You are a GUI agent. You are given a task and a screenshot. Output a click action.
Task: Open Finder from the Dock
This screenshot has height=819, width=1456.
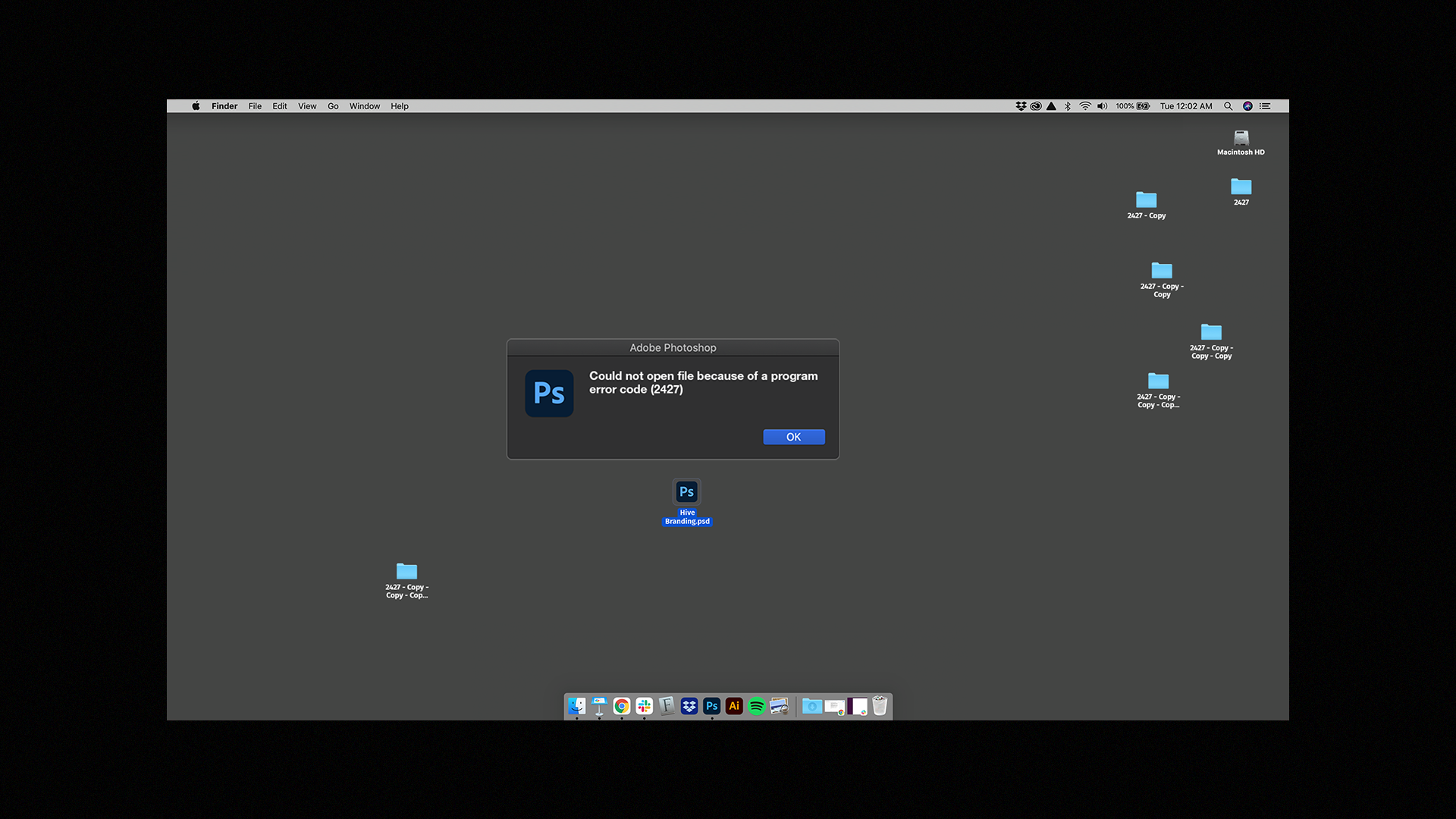point(577,706)
